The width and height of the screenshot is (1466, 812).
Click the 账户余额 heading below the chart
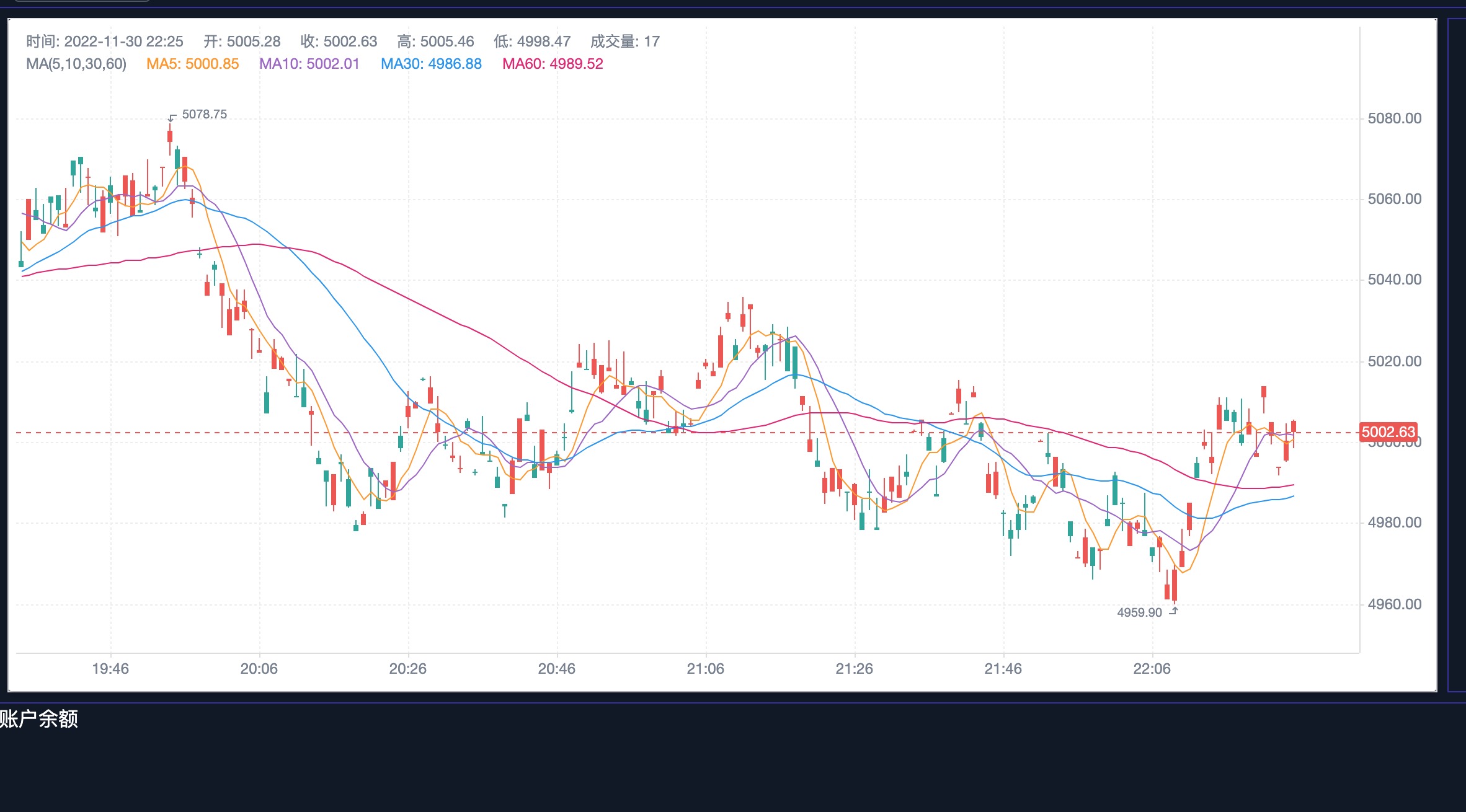point(38,719)
